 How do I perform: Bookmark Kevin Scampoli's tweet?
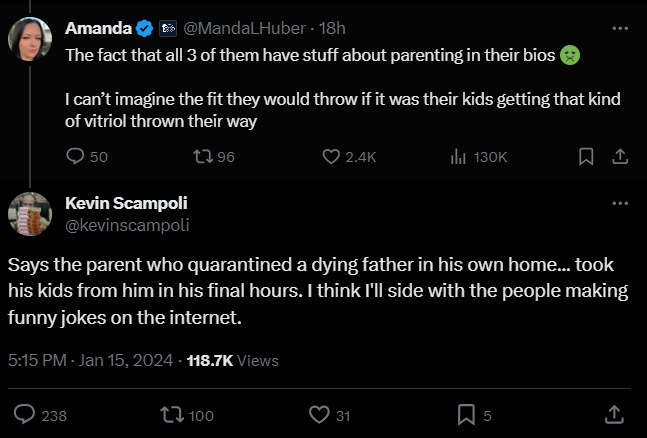[x=465, y=414]
